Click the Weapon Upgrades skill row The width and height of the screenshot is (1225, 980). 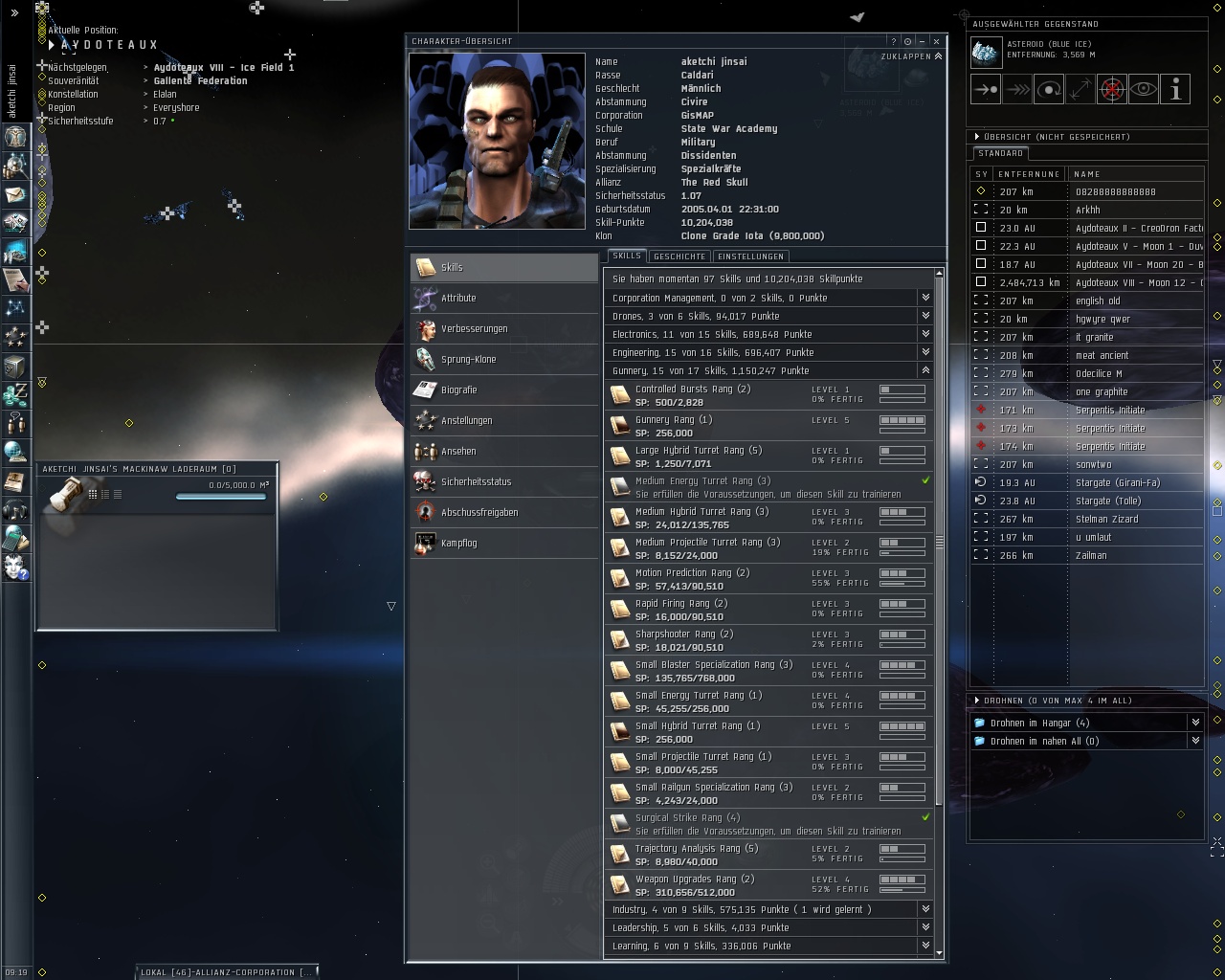[x=768, y=885]
